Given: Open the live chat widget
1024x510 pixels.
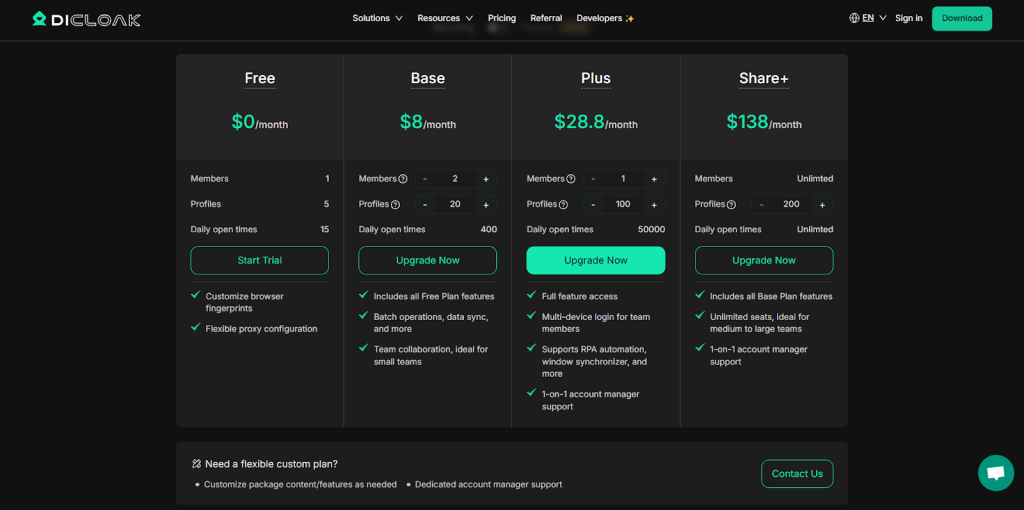Looking at the screenshot, I should click(x=995, y=473).
